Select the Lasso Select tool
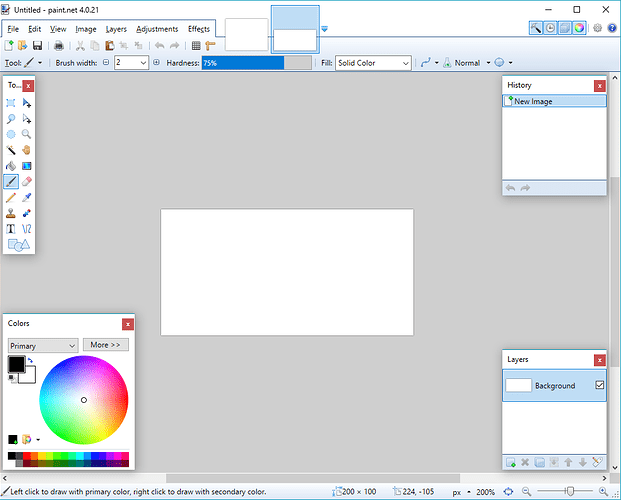621x500 pixels. [11, 118]
